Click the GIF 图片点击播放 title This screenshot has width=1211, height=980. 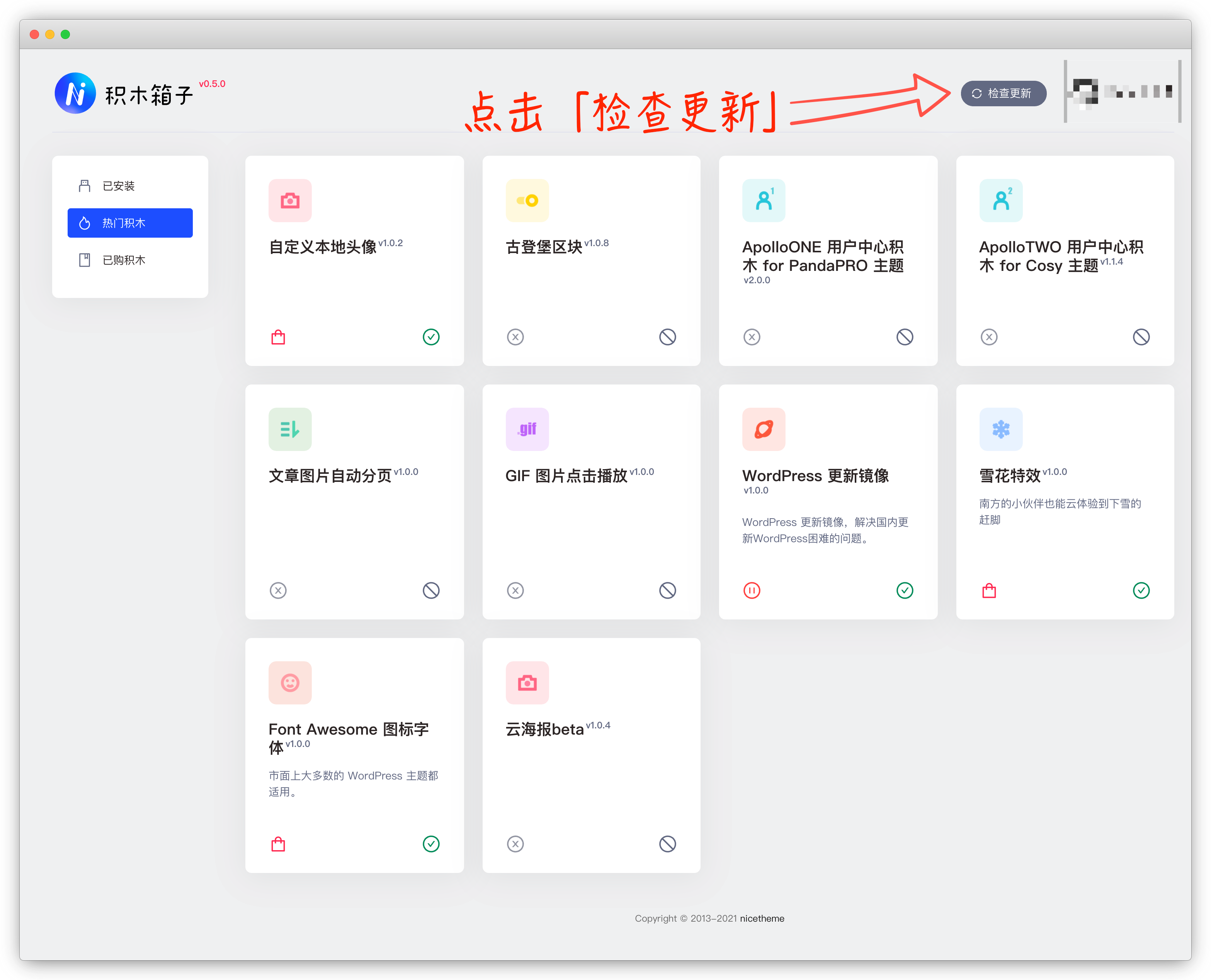[x=566, y=476]
